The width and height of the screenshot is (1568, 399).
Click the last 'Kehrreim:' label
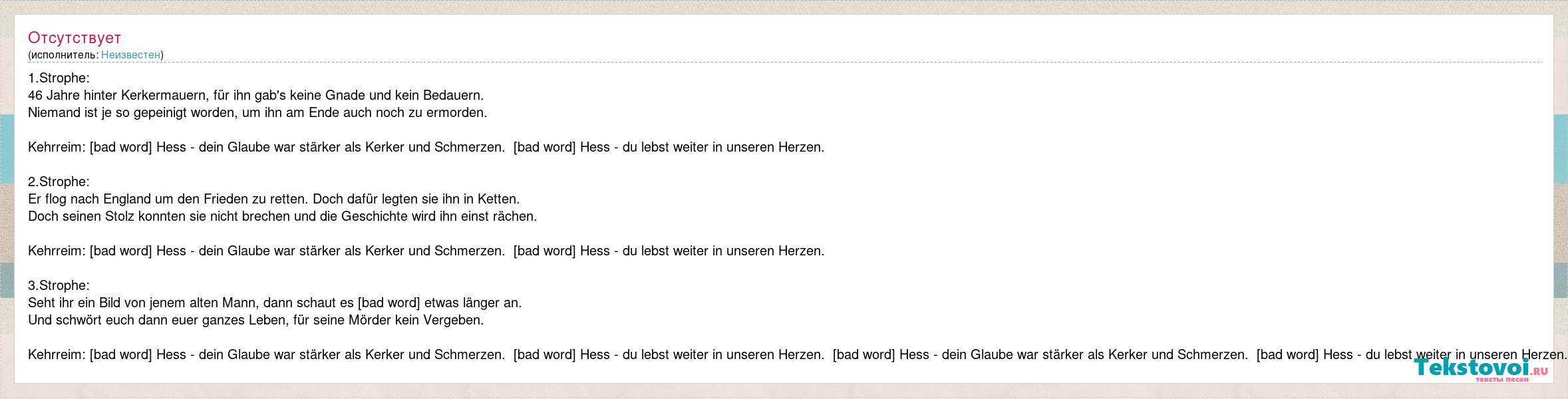coord(57,354)
